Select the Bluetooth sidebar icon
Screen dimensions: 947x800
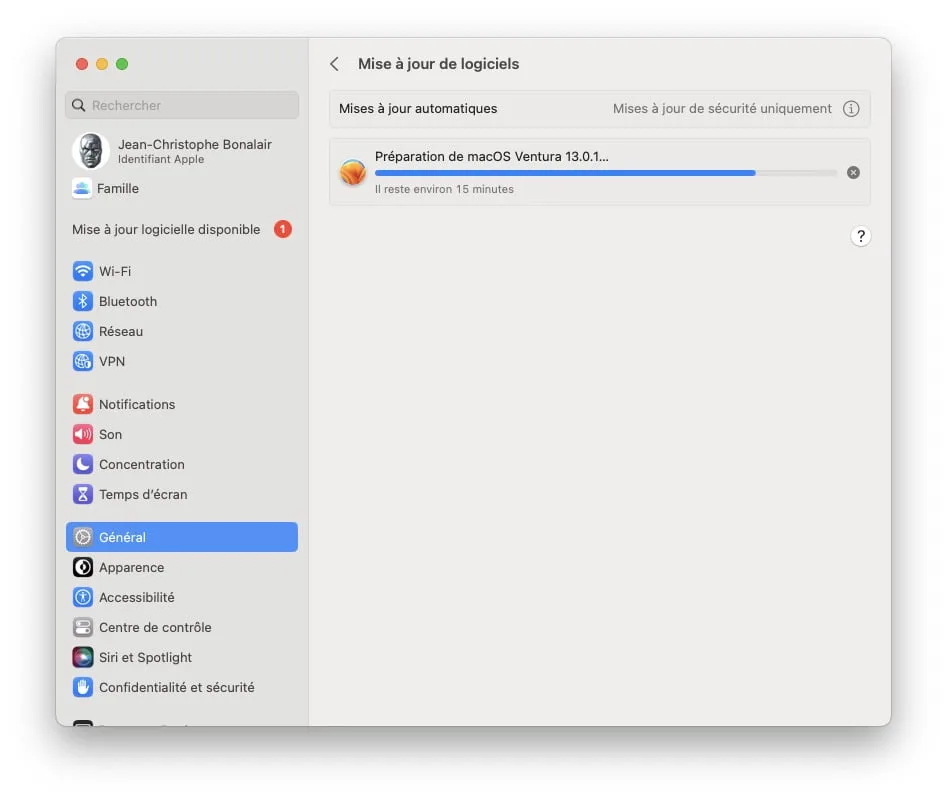pyautogui.click(x=83, y=301)
